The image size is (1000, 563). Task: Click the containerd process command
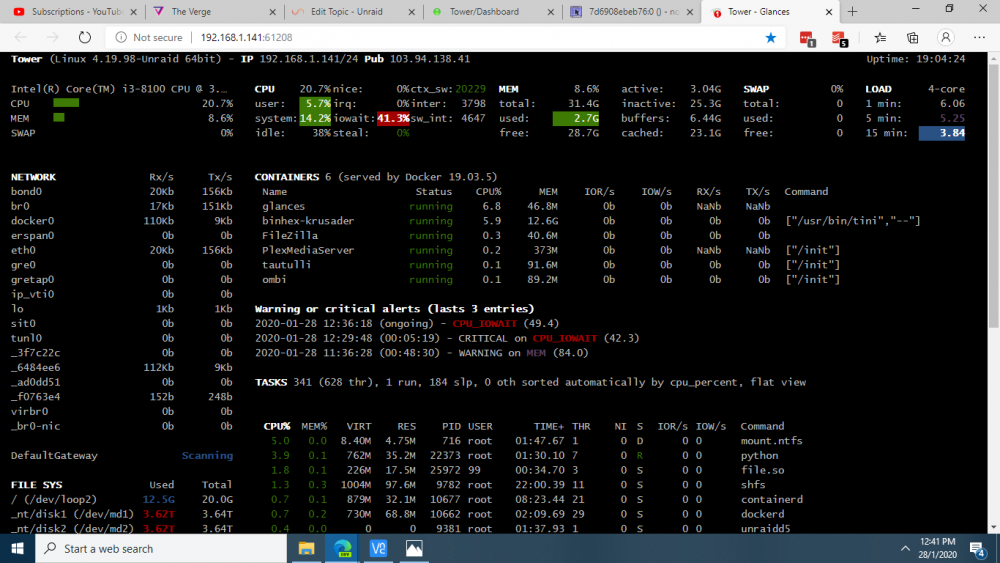click(771, 499)
